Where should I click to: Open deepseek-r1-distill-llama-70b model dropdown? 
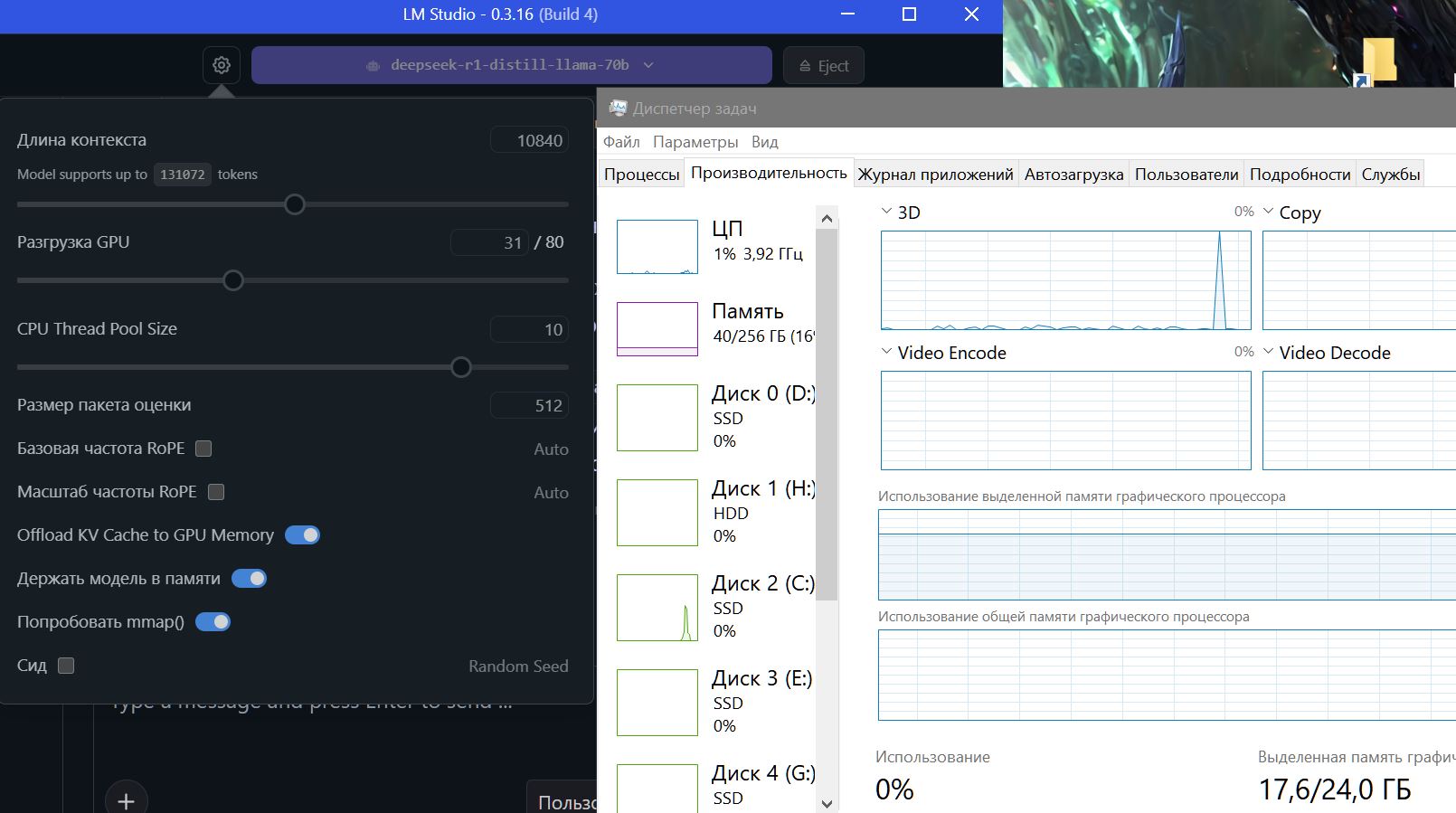[511, 65]
